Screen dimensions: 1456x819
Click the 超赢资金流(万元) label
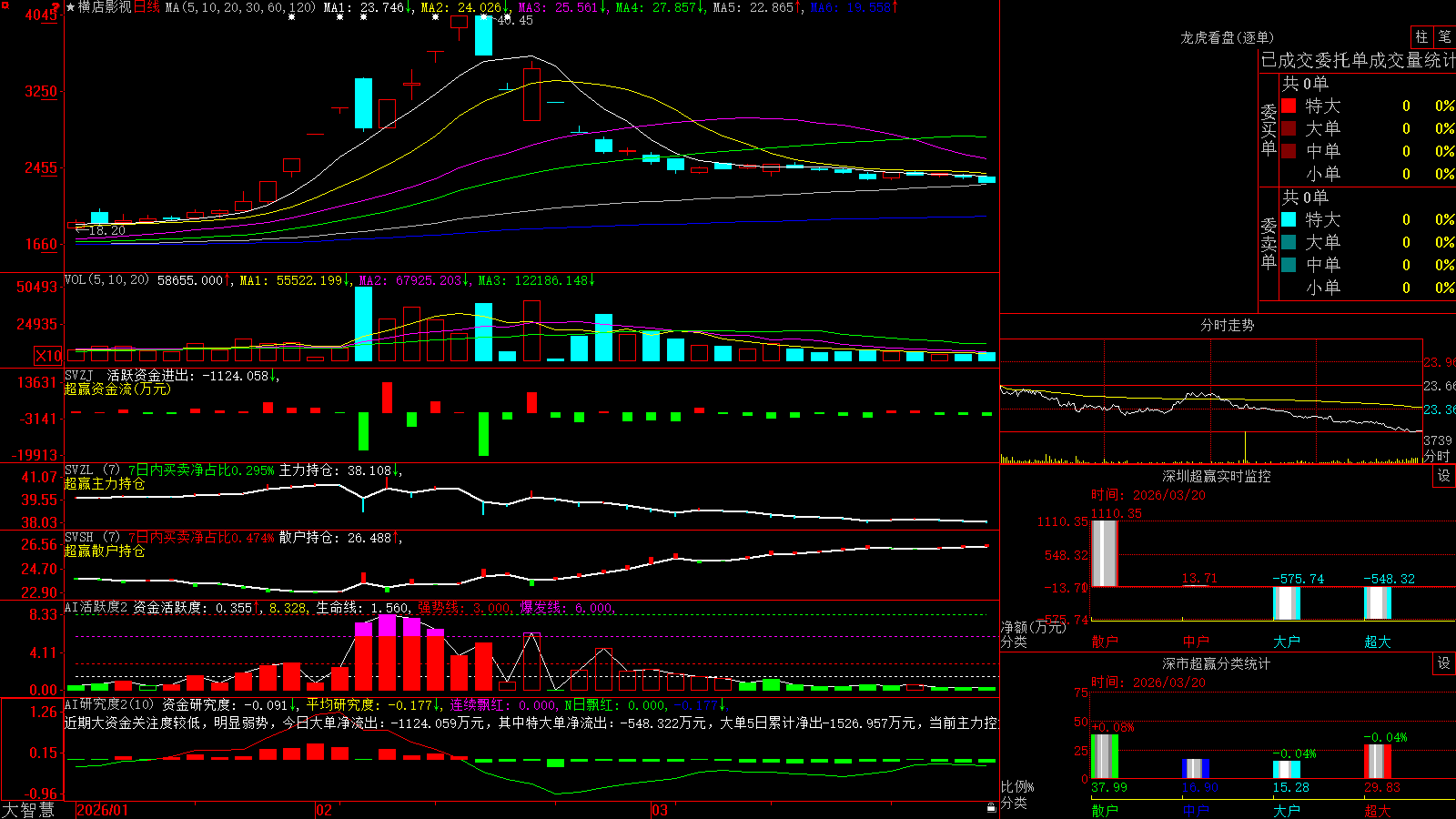coord(117,389)
